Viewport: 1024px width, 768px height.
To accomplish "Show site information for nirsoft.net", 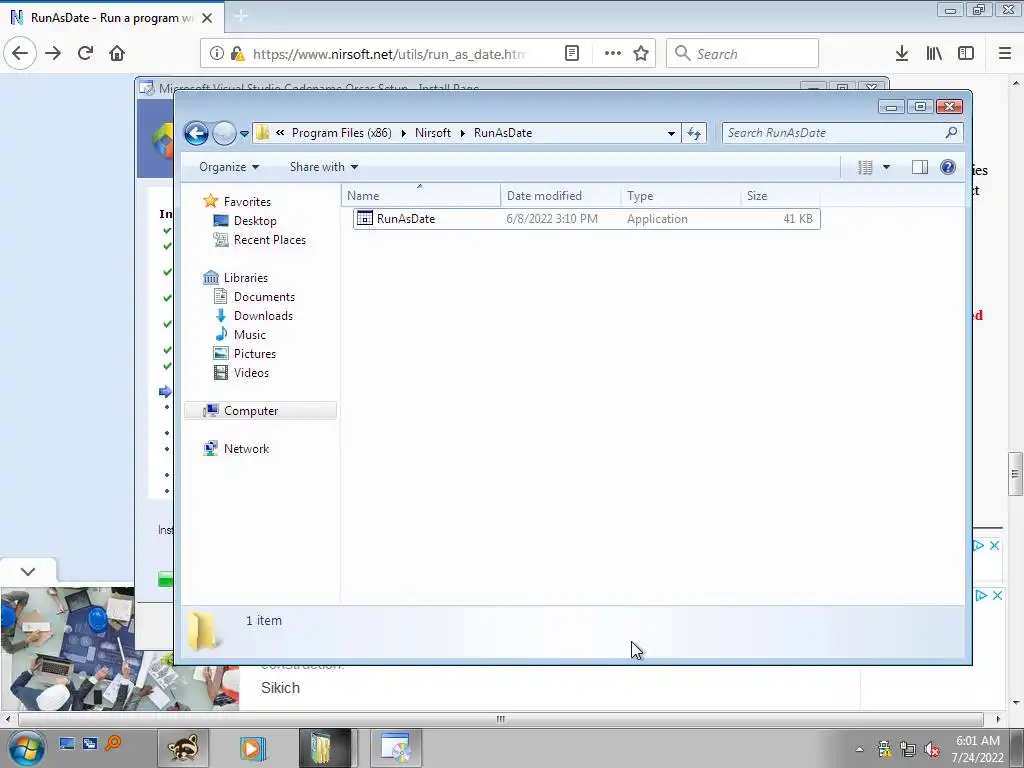I will 217,54.
